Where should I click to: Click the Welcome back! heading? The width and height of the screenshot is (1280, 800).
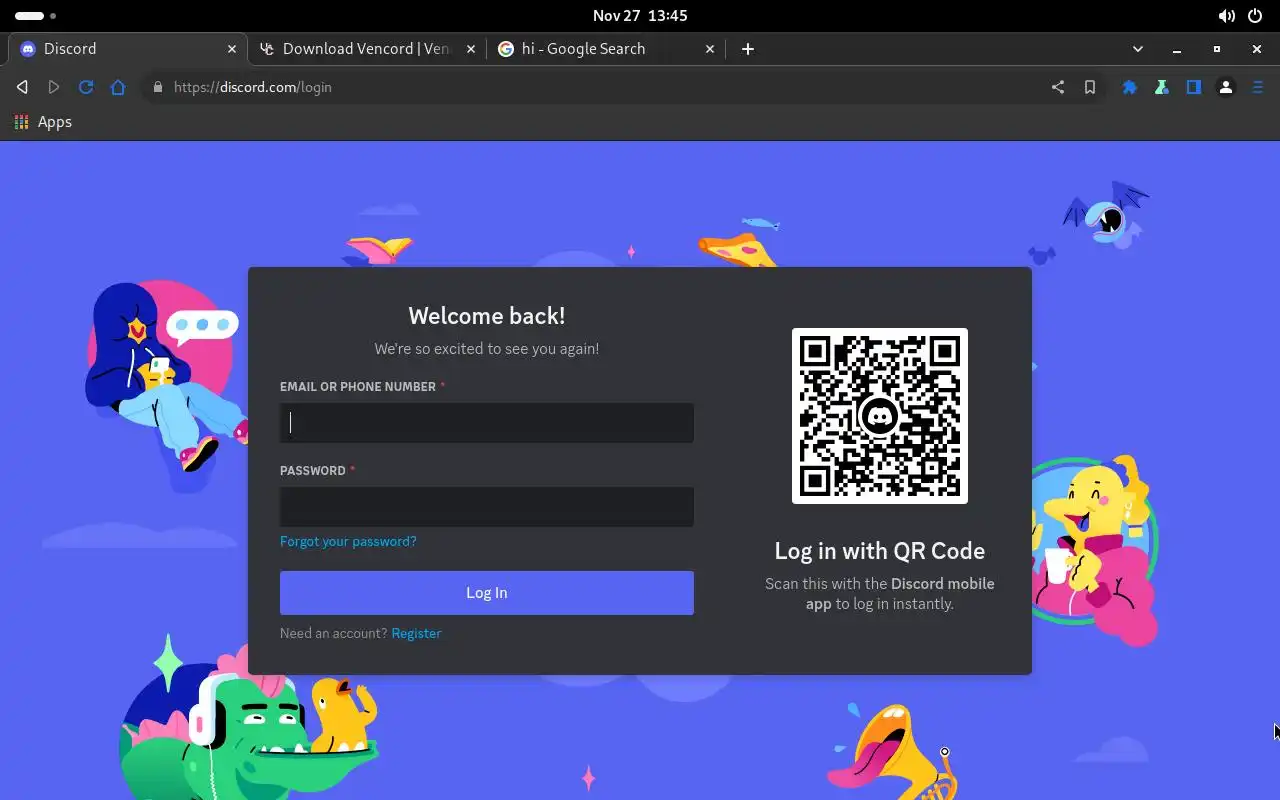pyautogui.click(x=487, y=316)
